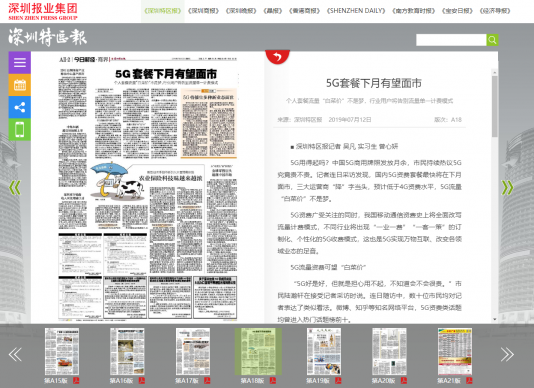Screen dimensions: 534x388
Task: Open the 第A20版 page thumbnail
Action: pos(389,351)
